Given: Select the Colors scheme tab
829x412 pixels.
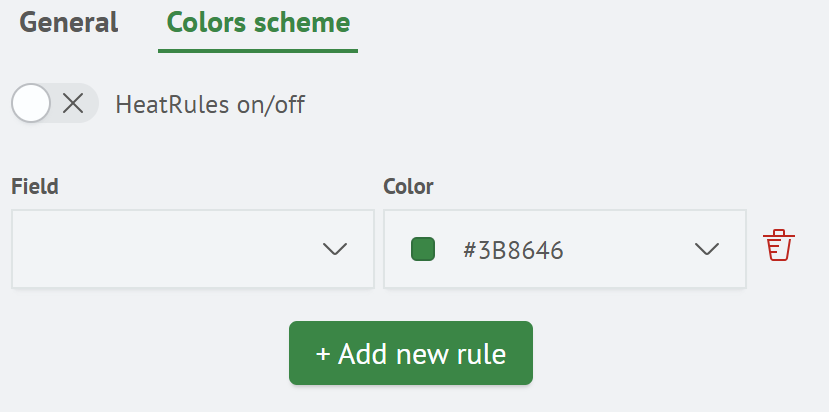Looking at the screenshot, I should coord(258,22).
